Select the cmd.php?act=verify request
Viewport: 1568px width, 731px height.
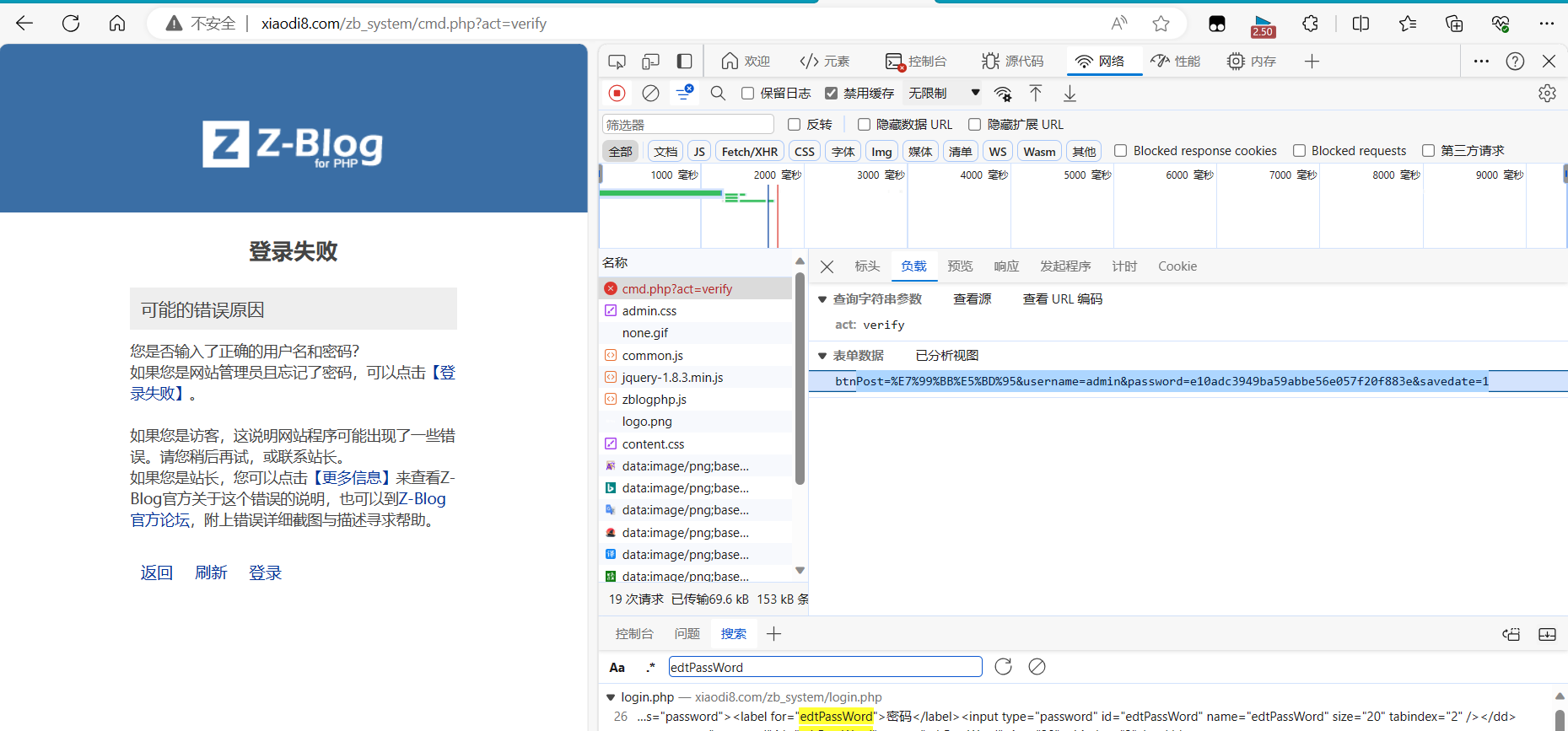pos(695,289)
